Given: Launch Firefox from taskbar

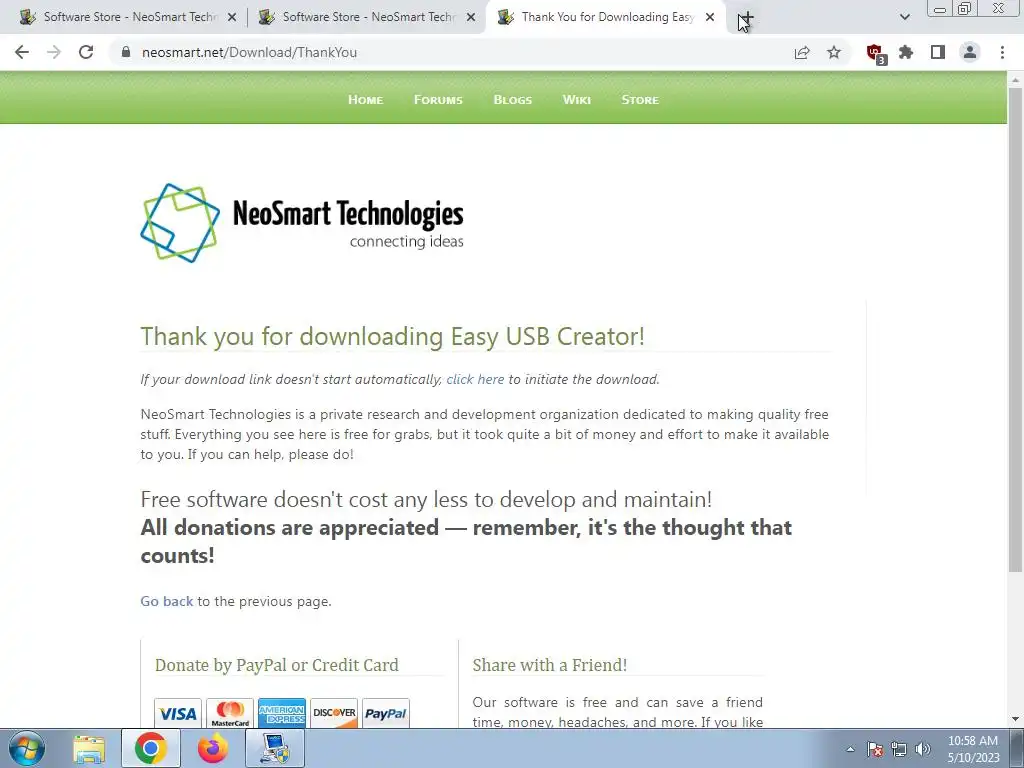Looking at the screenshot, I should (213, 749).
